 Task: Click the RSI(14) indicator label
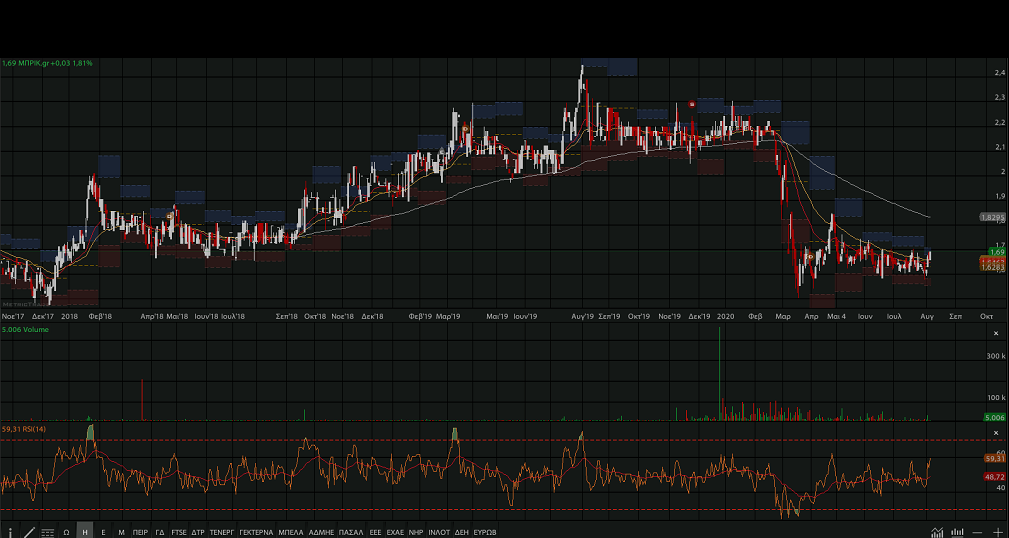point(24,429)
